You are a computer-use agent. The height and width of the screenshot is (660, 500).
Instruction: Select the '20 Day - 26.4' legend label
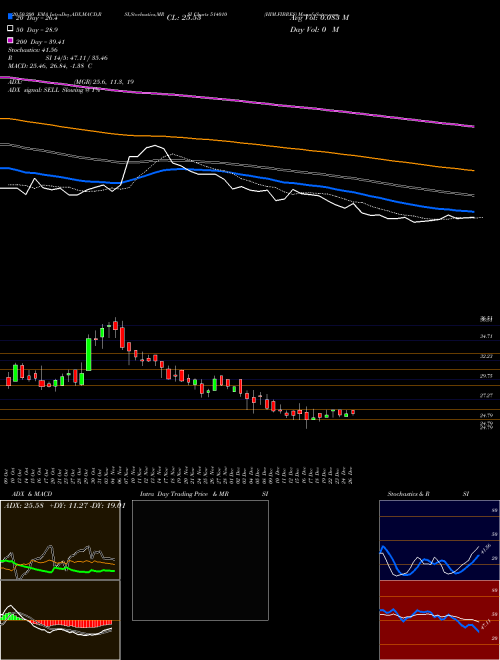[x=35, y=18]
